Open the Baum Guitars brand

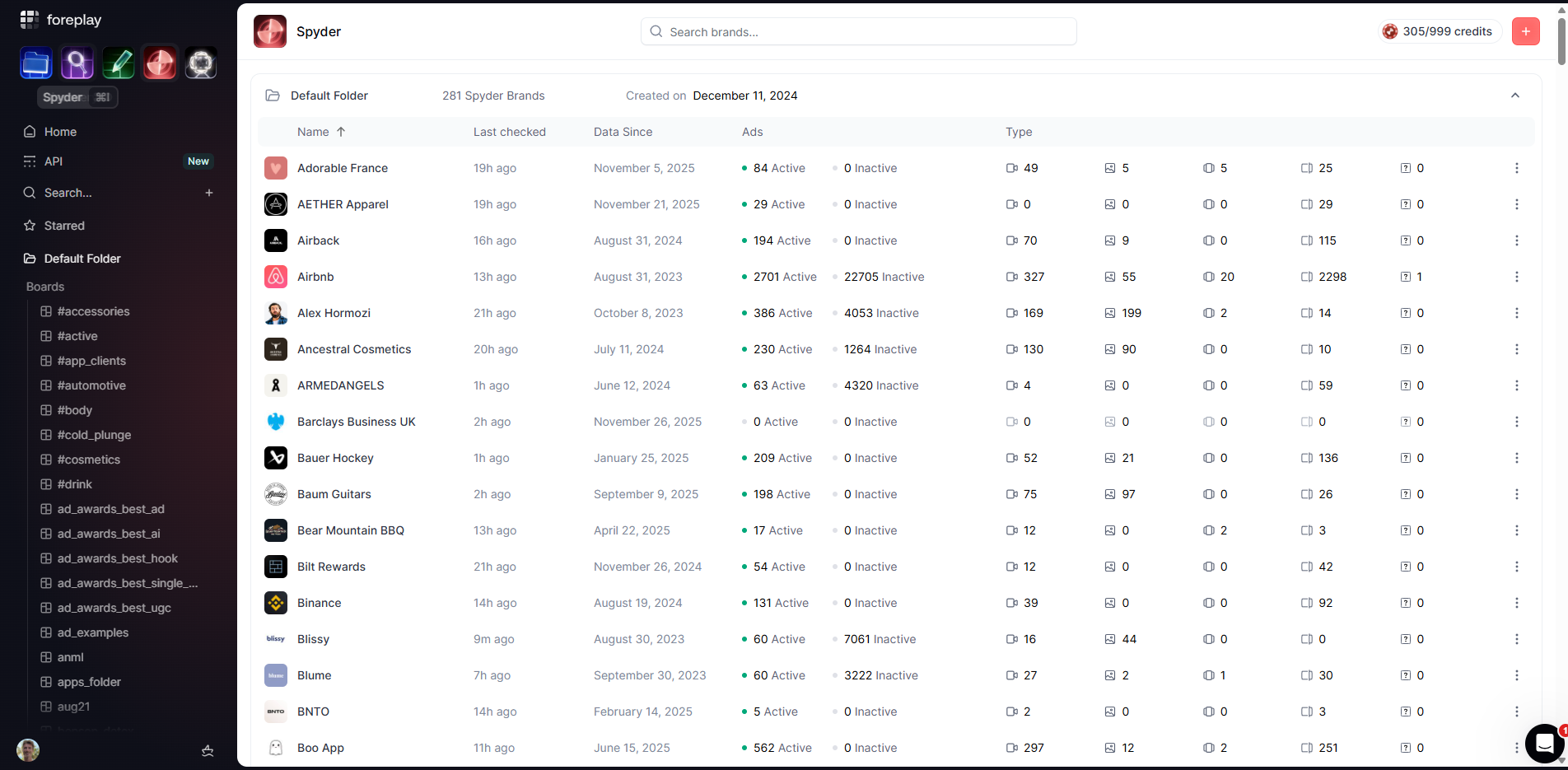click(334, 494)
